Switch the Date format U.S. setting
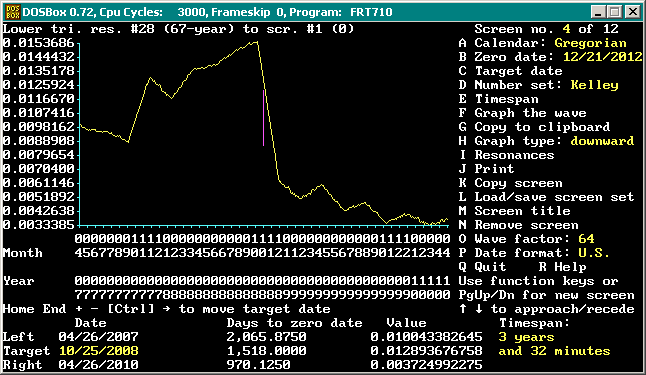The width and height of the screenshot is (646, 375). tap(534, 253)
